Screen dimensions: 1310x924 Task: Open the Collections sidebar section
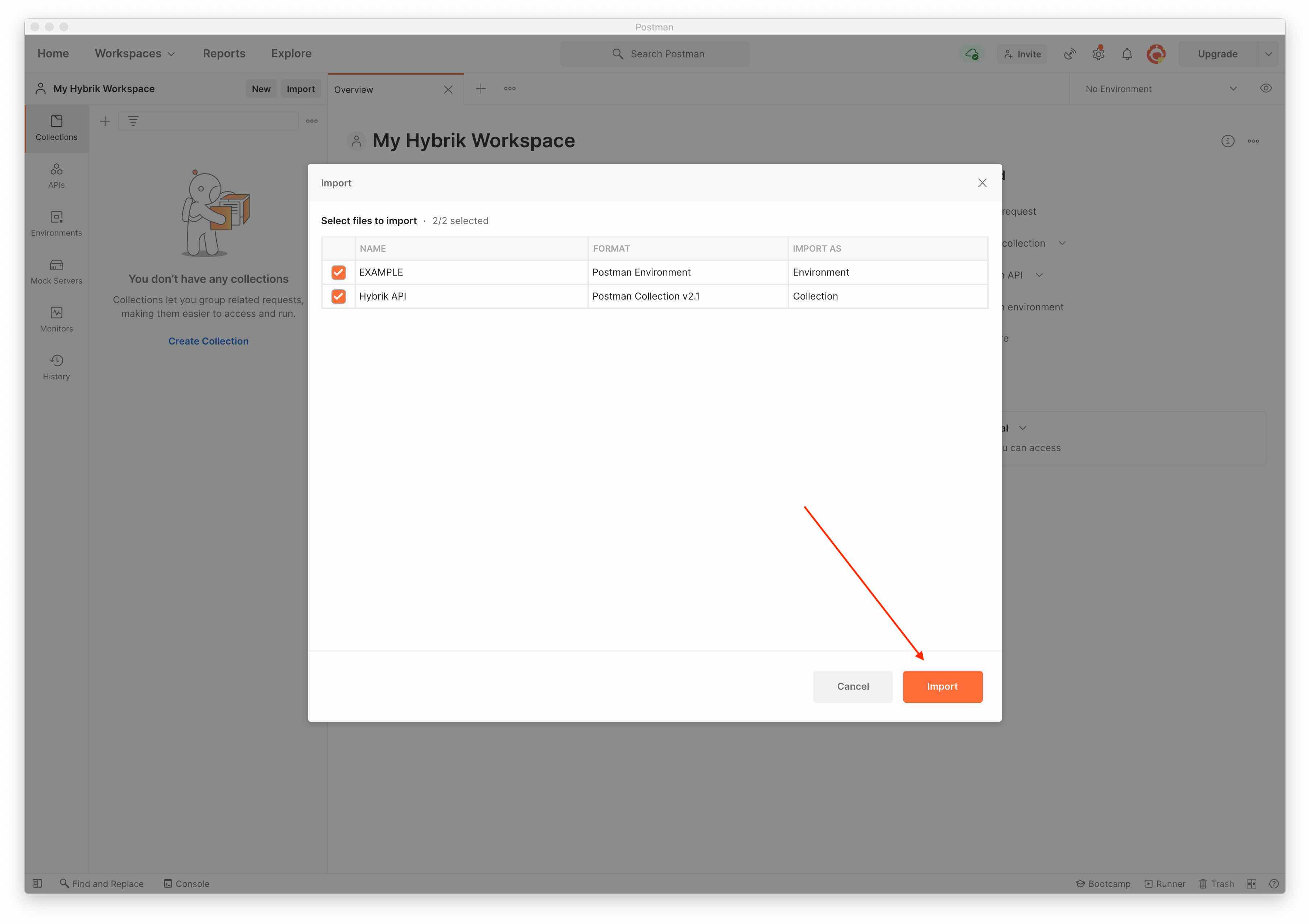(57, 128)
